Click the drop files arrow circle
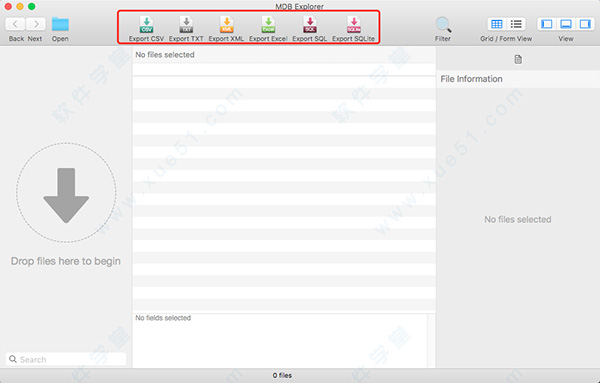Viewport: 600px width, 383px height. pos(66,192)
